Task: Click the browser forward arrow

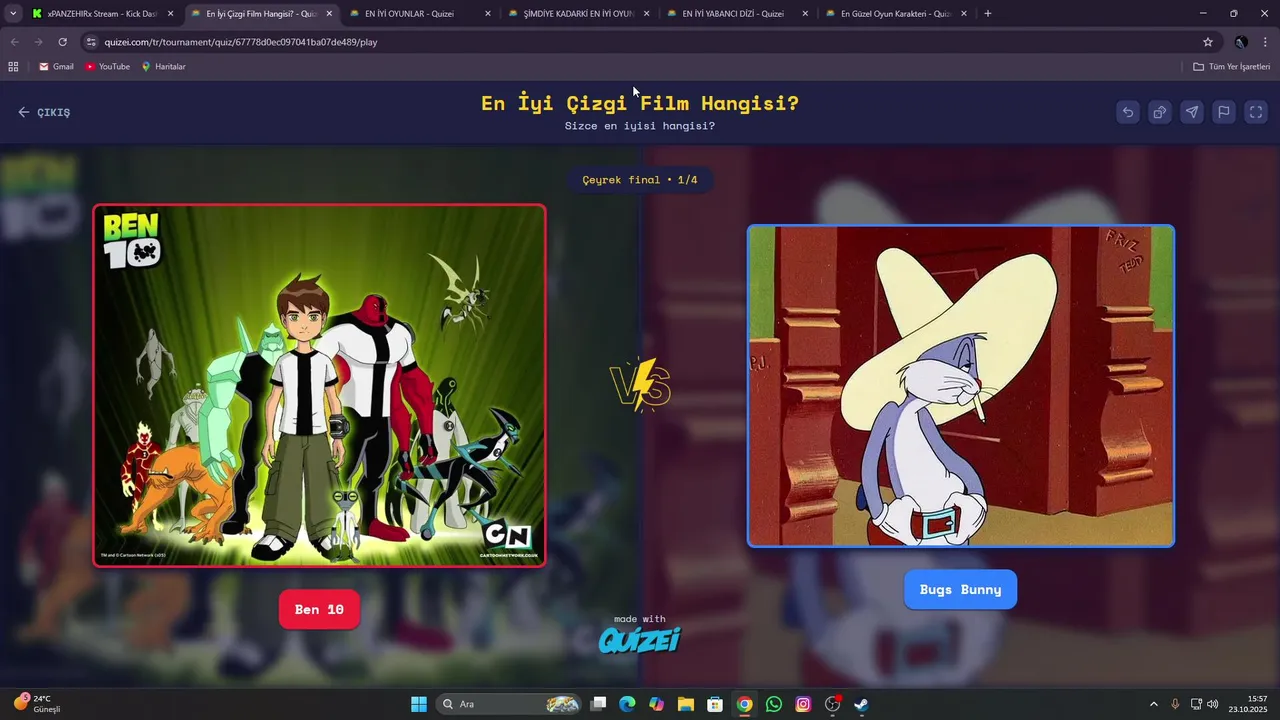Action: point(38,42)
